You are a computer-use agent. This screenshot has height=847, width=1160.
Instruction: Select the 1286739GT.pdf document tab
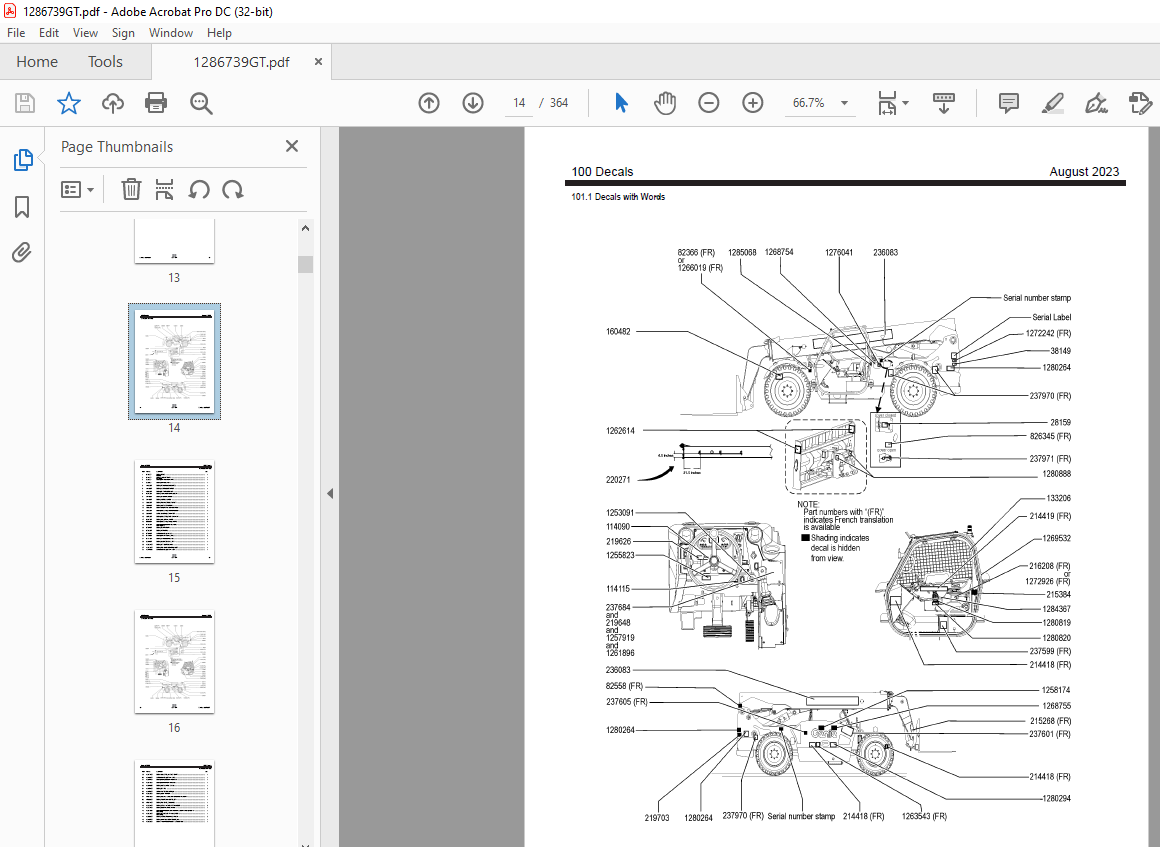(x=241, y=62)
